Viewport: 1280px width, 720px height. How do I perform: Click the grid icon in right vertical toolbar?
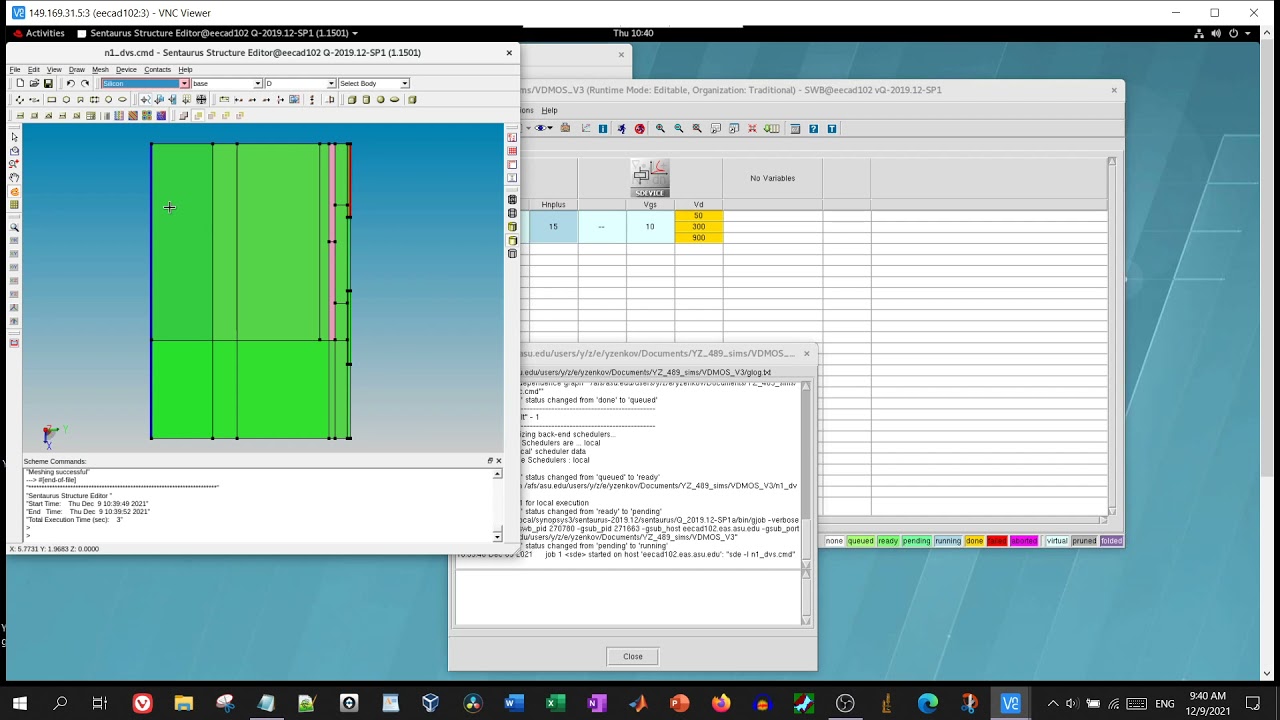[513, 151]
